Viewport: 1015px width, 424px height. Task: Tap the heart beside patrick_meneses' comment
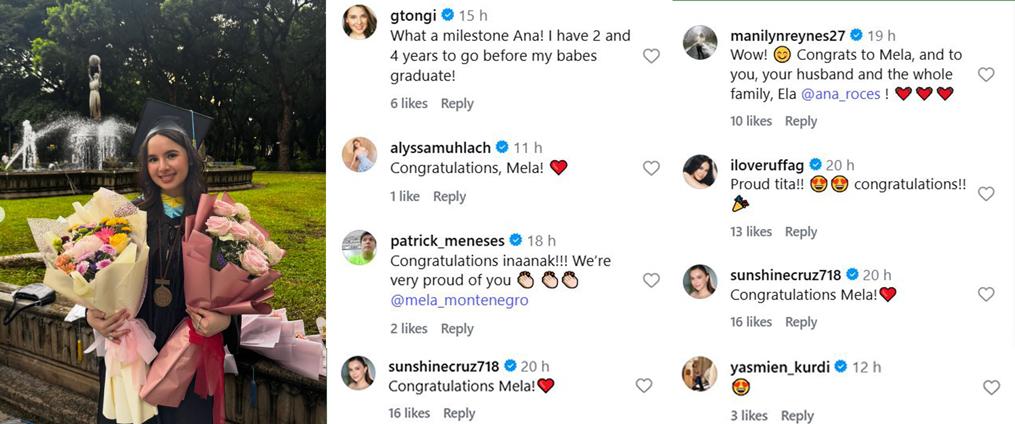(651, 280)
